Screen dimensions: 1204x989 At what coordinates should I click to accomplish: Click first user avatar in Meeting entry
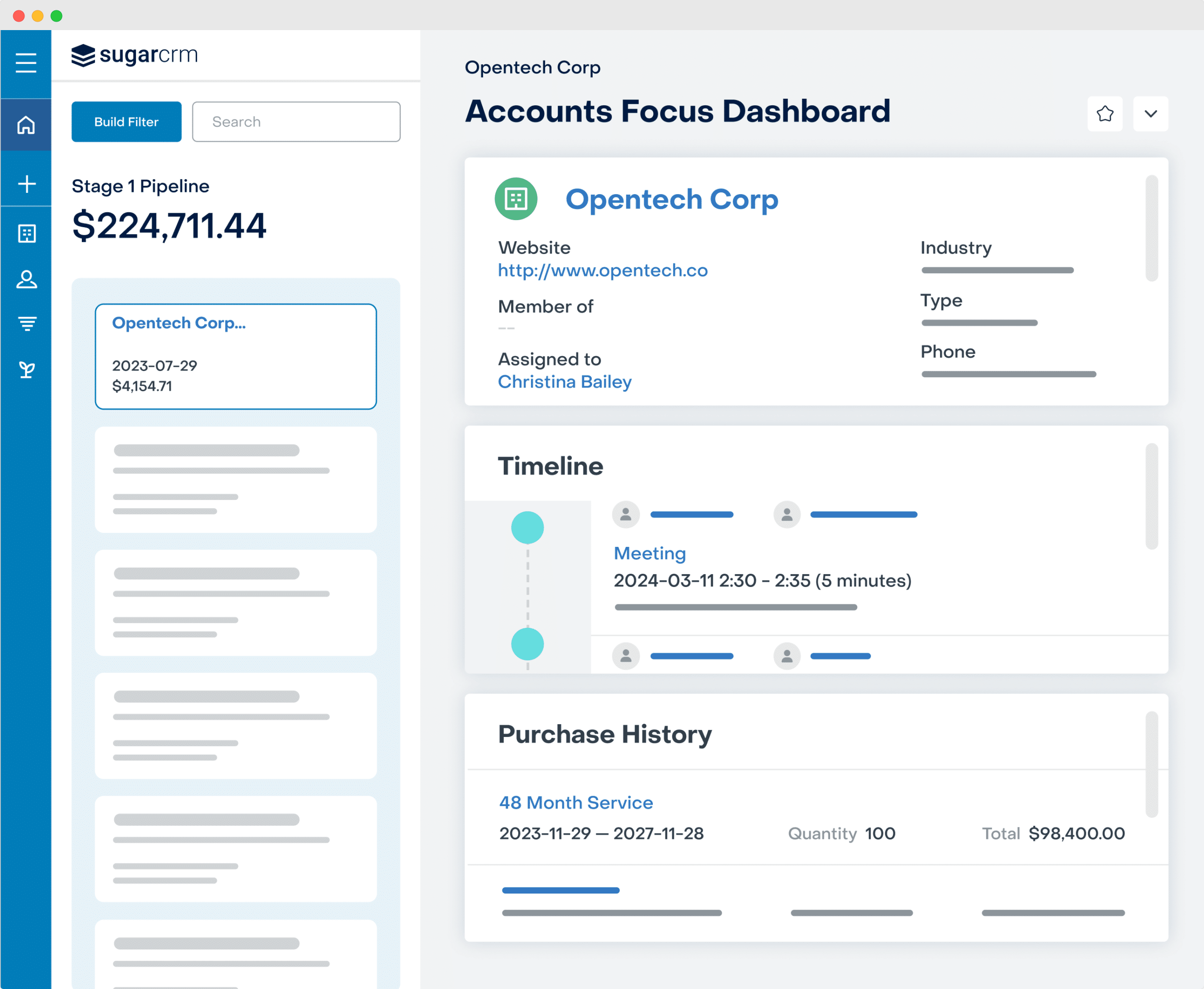(626, 514)
